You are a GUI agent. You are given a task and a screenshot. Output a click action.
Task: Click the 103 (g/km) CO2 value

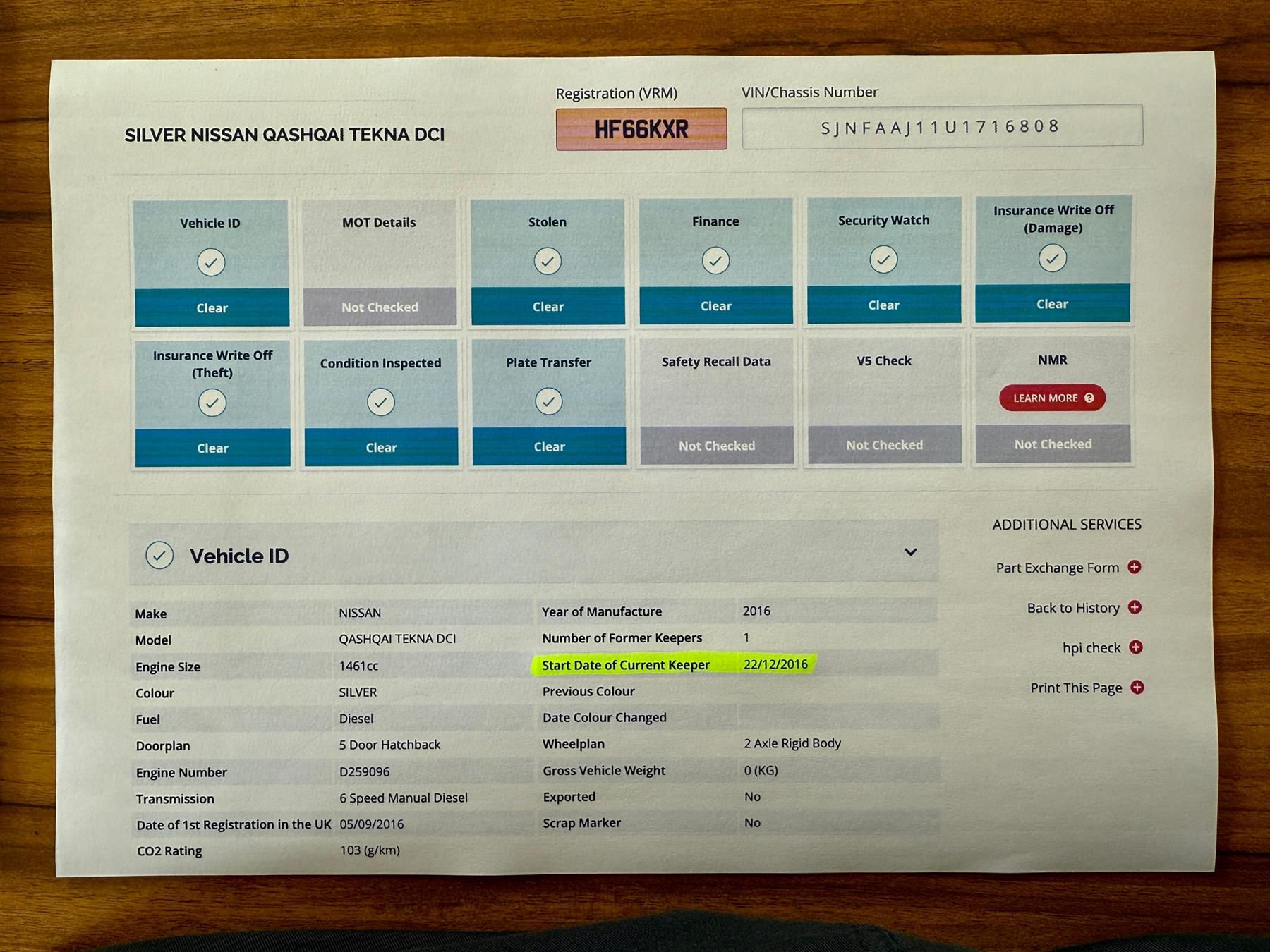(x=370, y=850)
